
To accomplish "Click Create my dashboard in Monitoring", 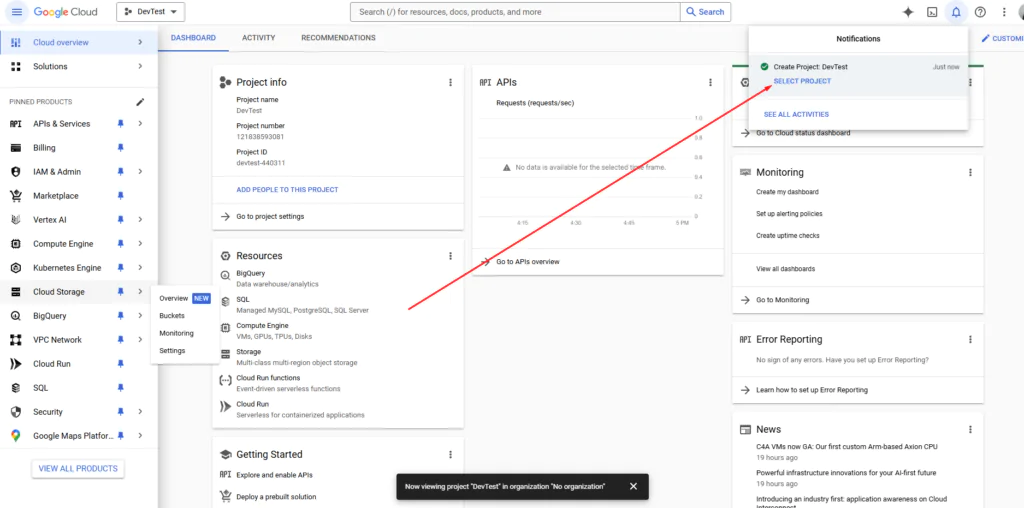I will (x=787, y=192).
